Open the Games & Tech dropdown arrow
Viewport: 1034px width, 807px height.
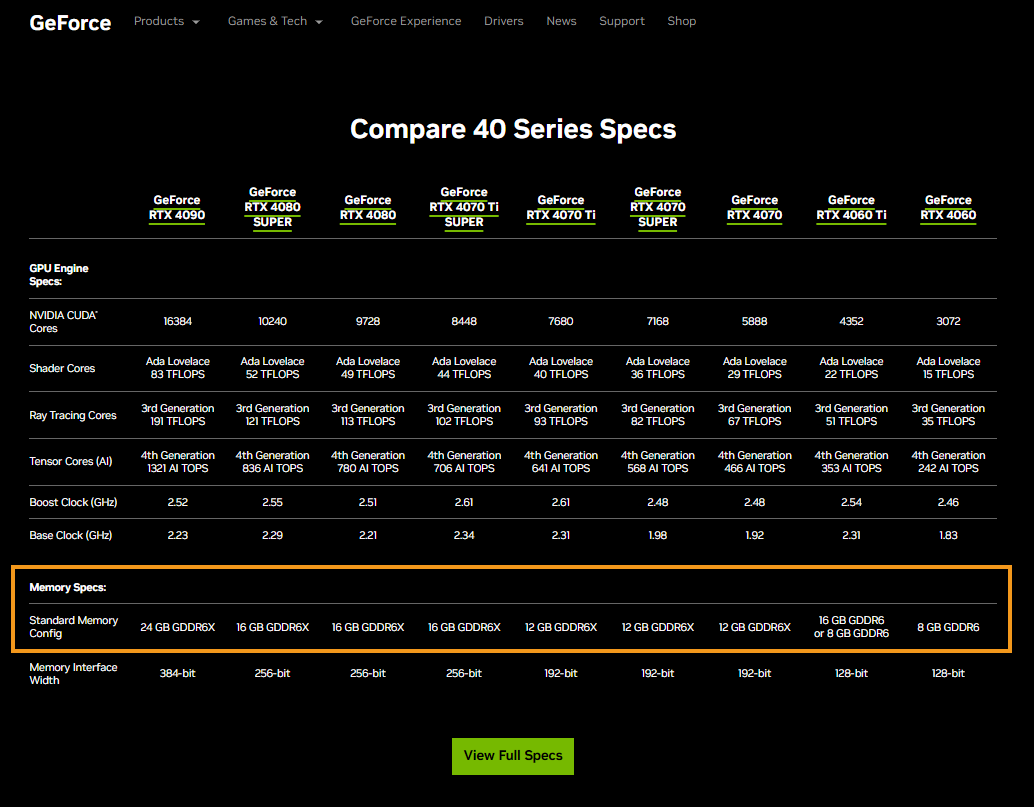point(319,22)
